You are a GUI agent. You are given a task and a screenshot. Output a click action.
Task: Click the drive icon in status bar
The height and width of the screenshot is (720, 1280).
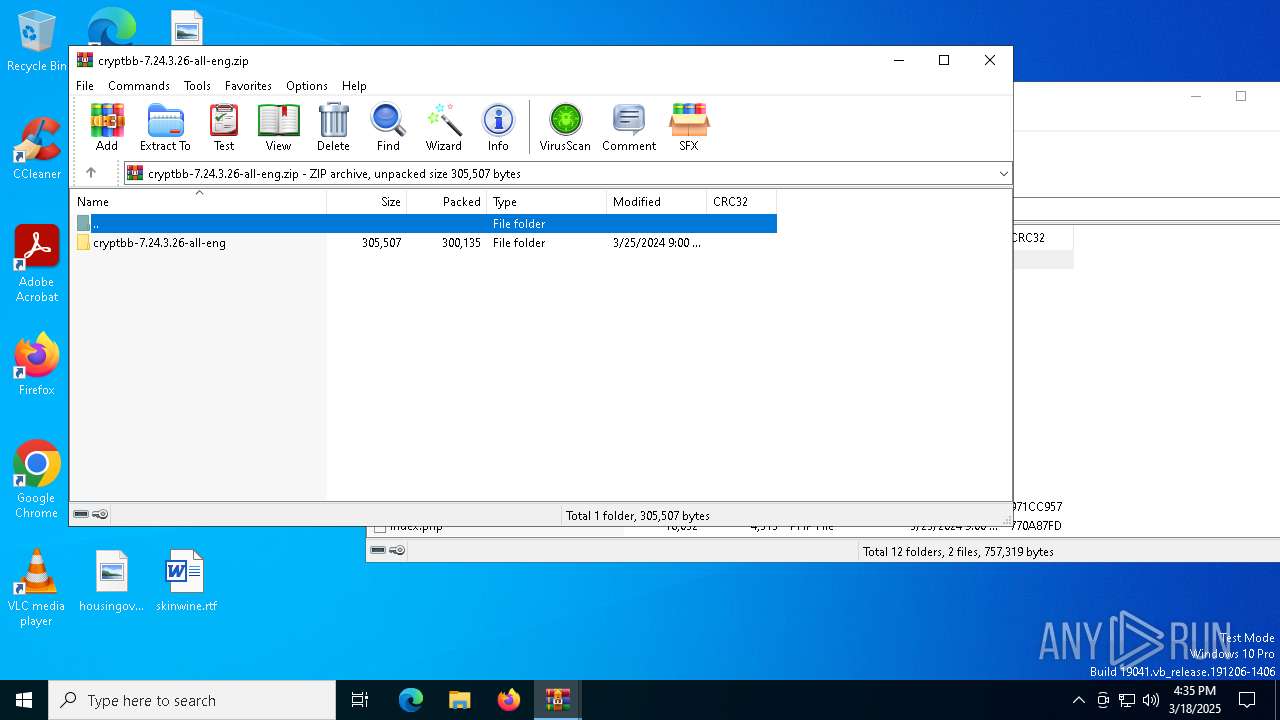81,514
